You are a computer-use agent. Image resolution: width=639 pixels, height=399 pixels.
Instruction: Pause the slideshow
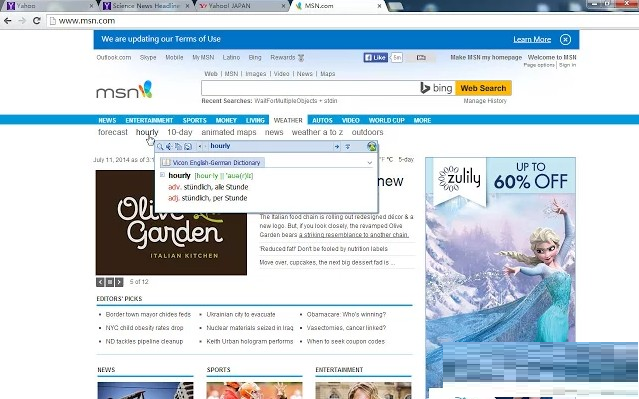[x=110, y=282]
